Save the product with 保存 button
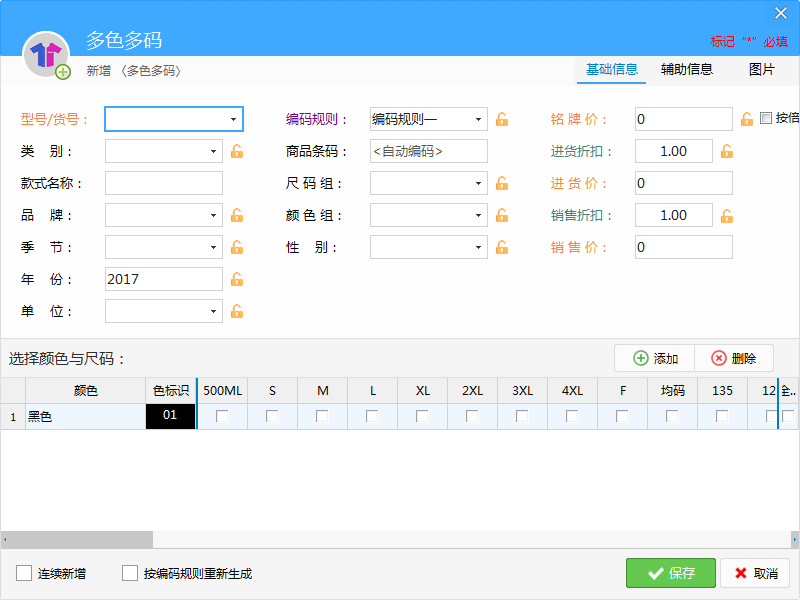This screenshot has width=800, height=600. click(x=670, y=573)
